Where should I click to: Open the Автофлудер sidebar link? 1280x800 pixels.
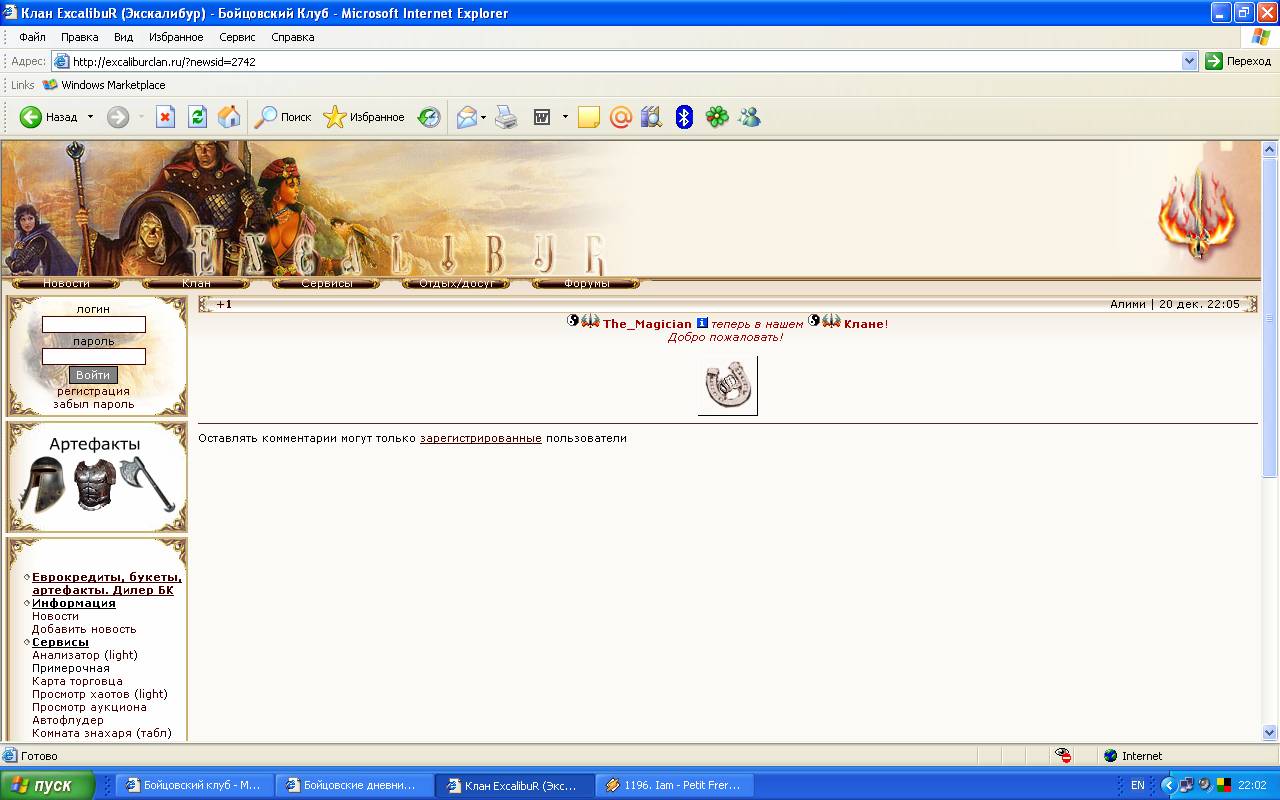pos(68,720)
